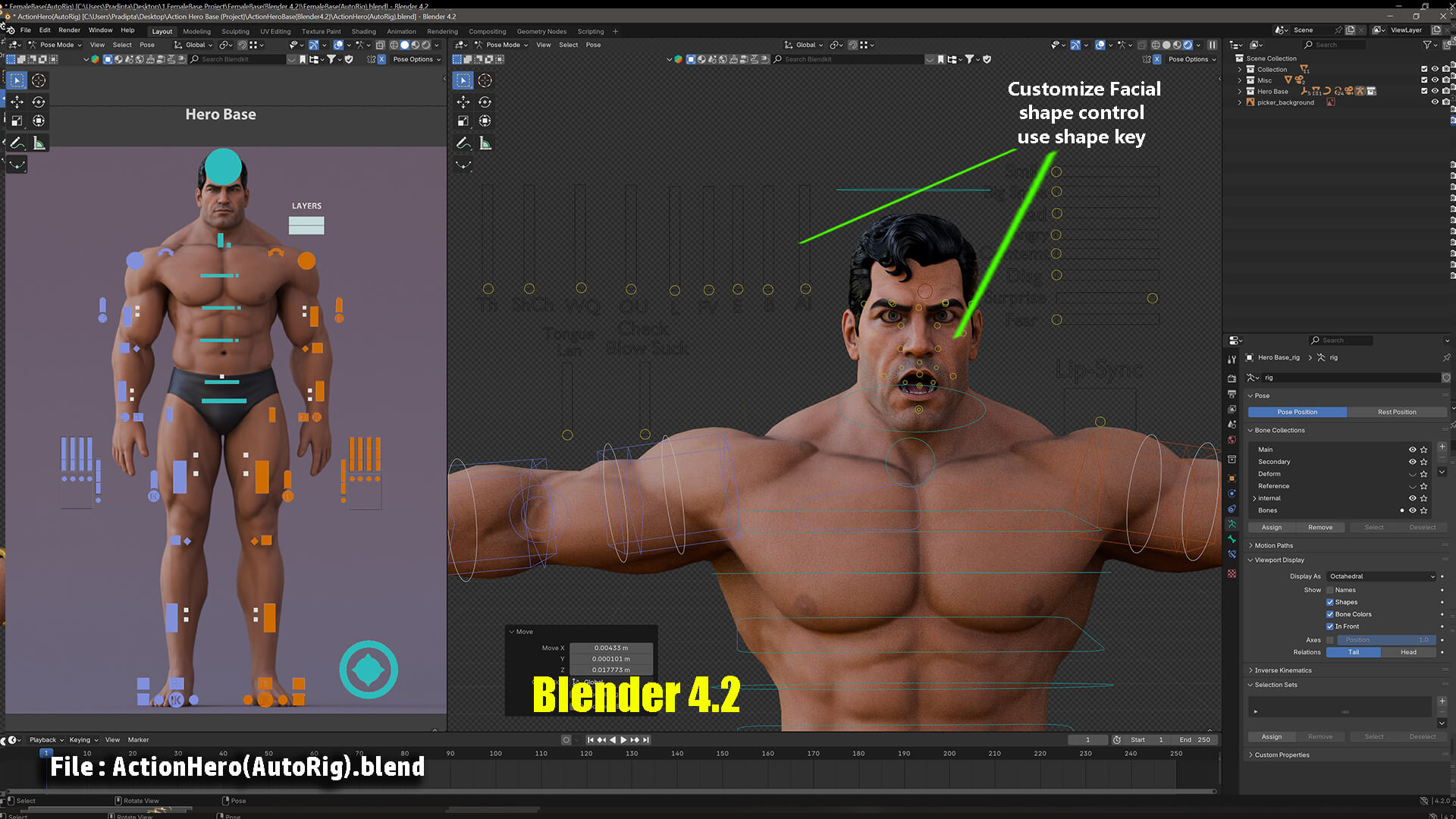
Task: Select the Rotate tool in right viewport
Action: point(485,102)
